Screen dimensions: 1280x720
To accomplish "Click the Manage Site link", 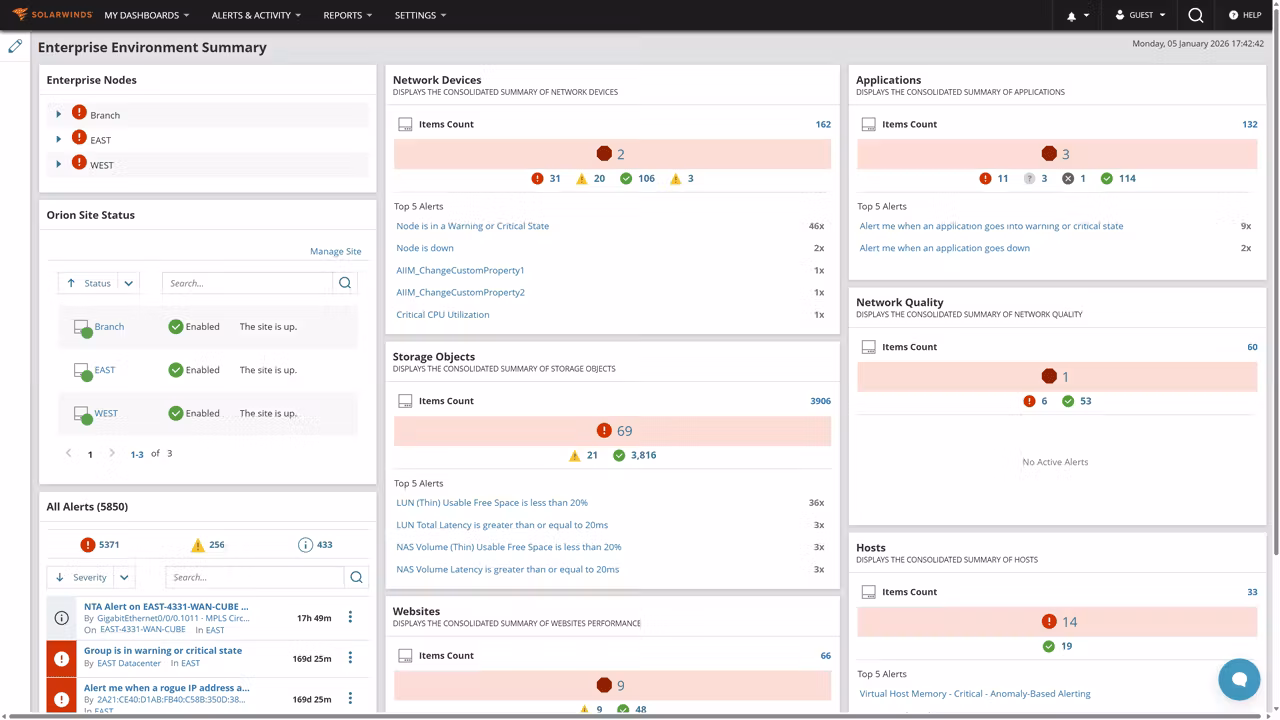I will (x=335, y=251).
